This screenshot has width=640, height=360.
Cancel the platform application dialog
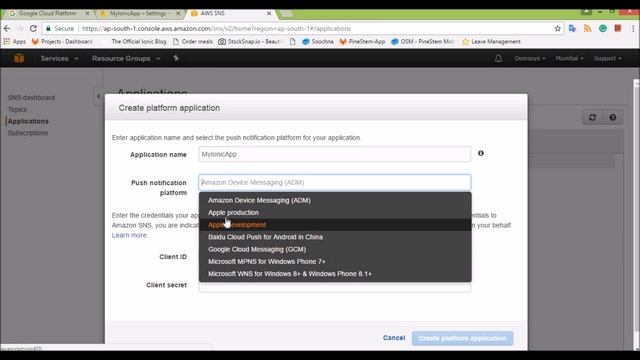(394, 338)
